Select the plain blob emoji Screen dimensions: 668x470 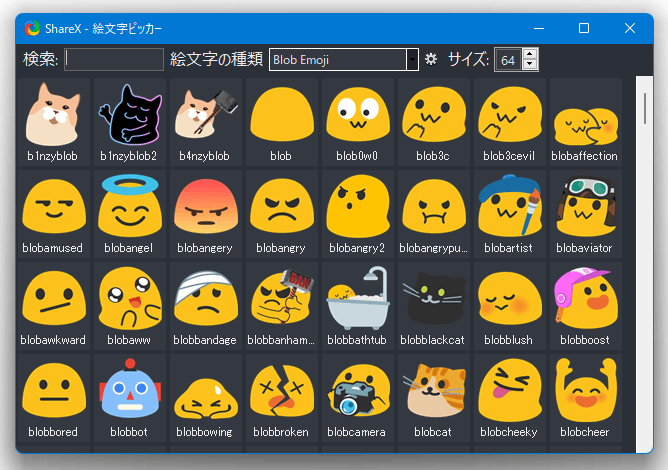tap(282, 121)
